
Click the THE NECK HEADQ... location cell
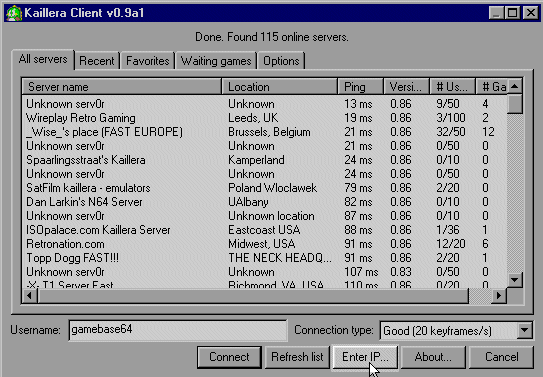point(280,258)
